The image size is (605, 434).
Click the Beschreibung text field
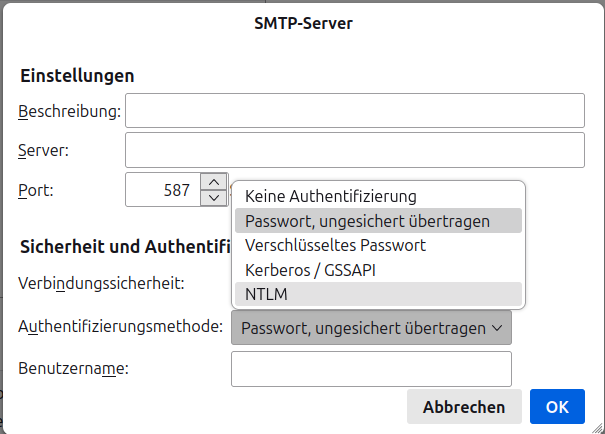354,111
